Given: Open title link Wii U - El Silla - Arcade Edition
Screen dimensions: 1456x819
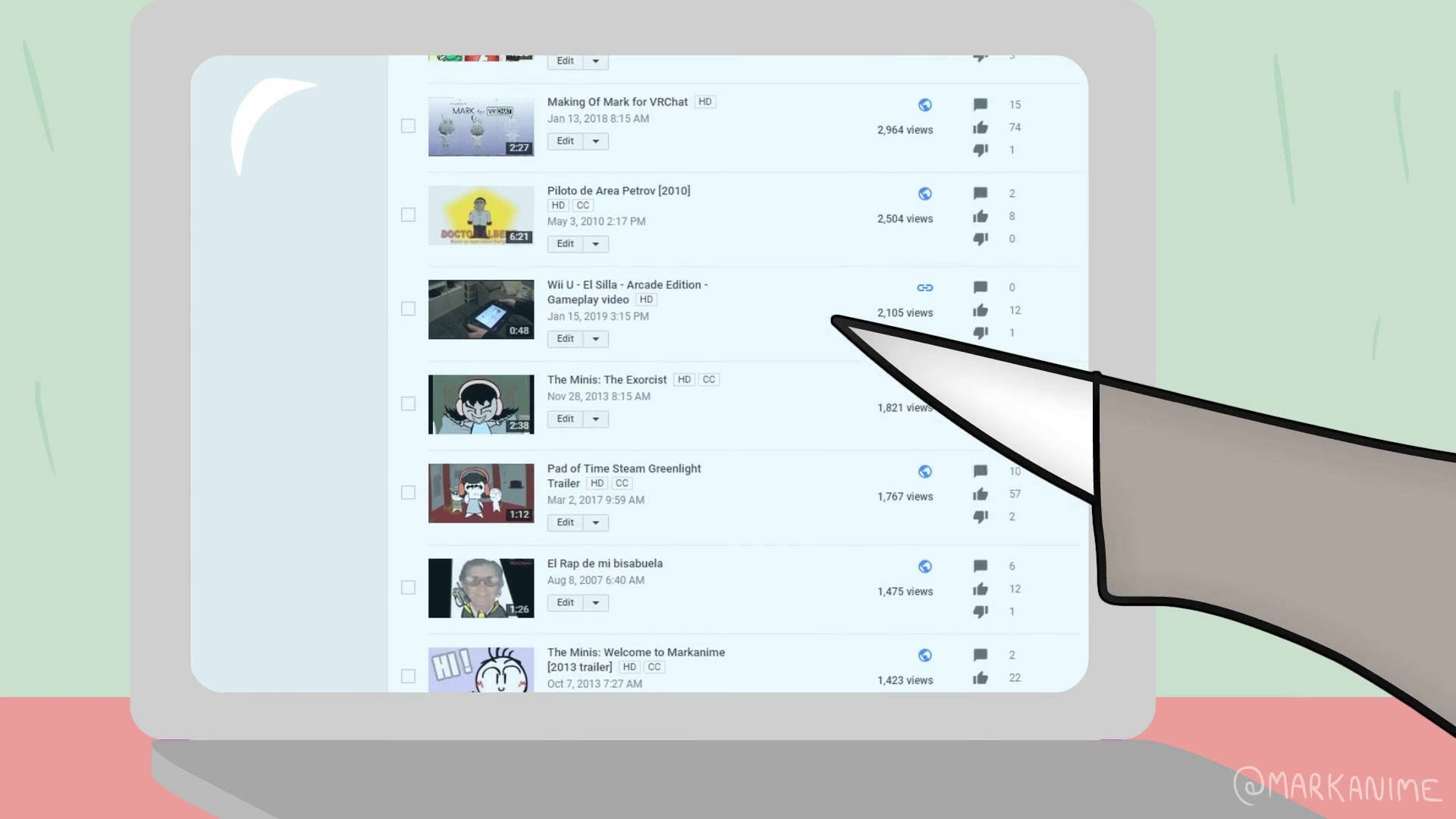Looking at the screenshot, I should click(x=627, y=292).
